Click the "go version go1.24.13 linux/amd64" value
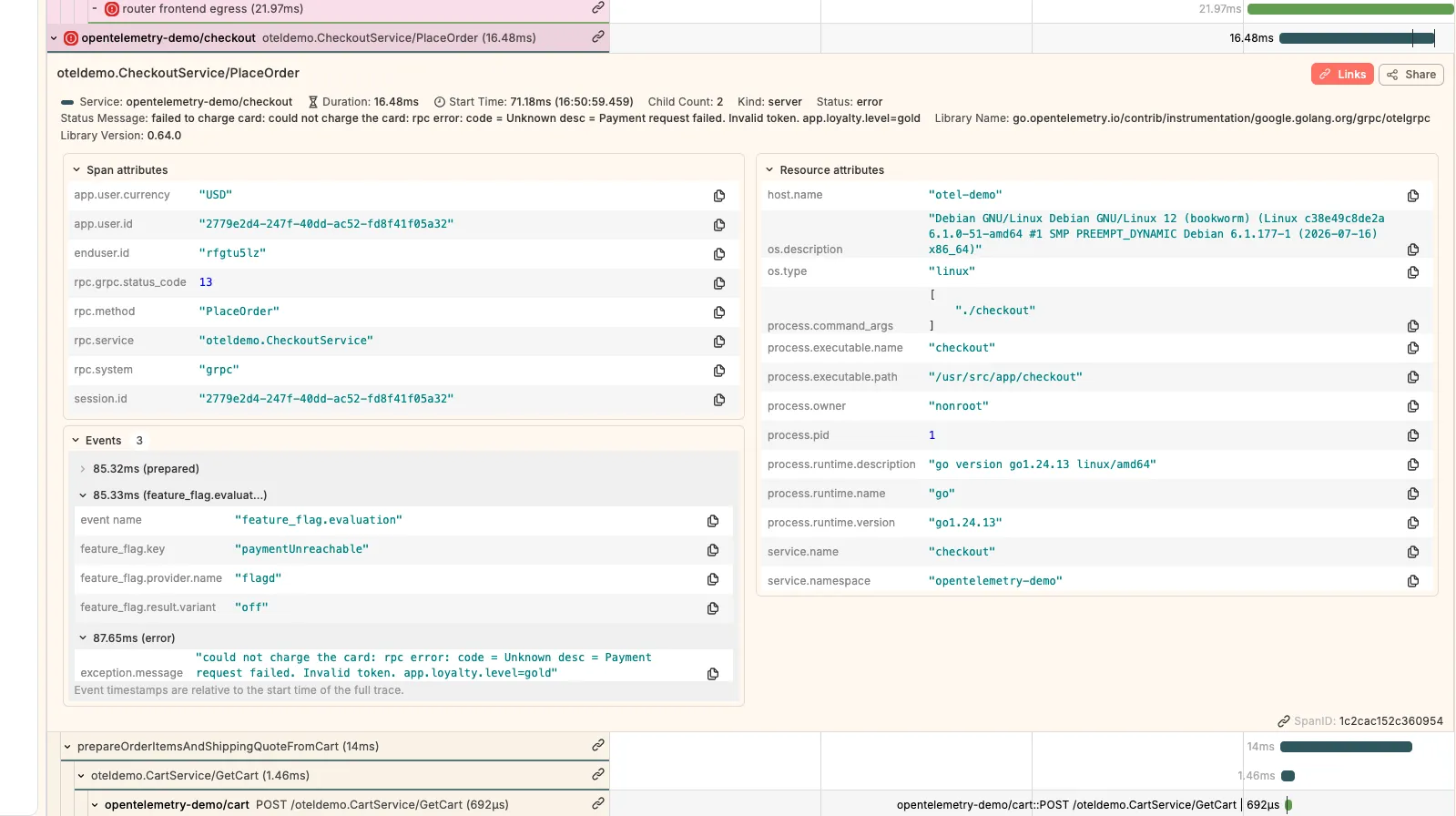The height and width of the screenshot is (816, 1456). [x=1042, y=464]
